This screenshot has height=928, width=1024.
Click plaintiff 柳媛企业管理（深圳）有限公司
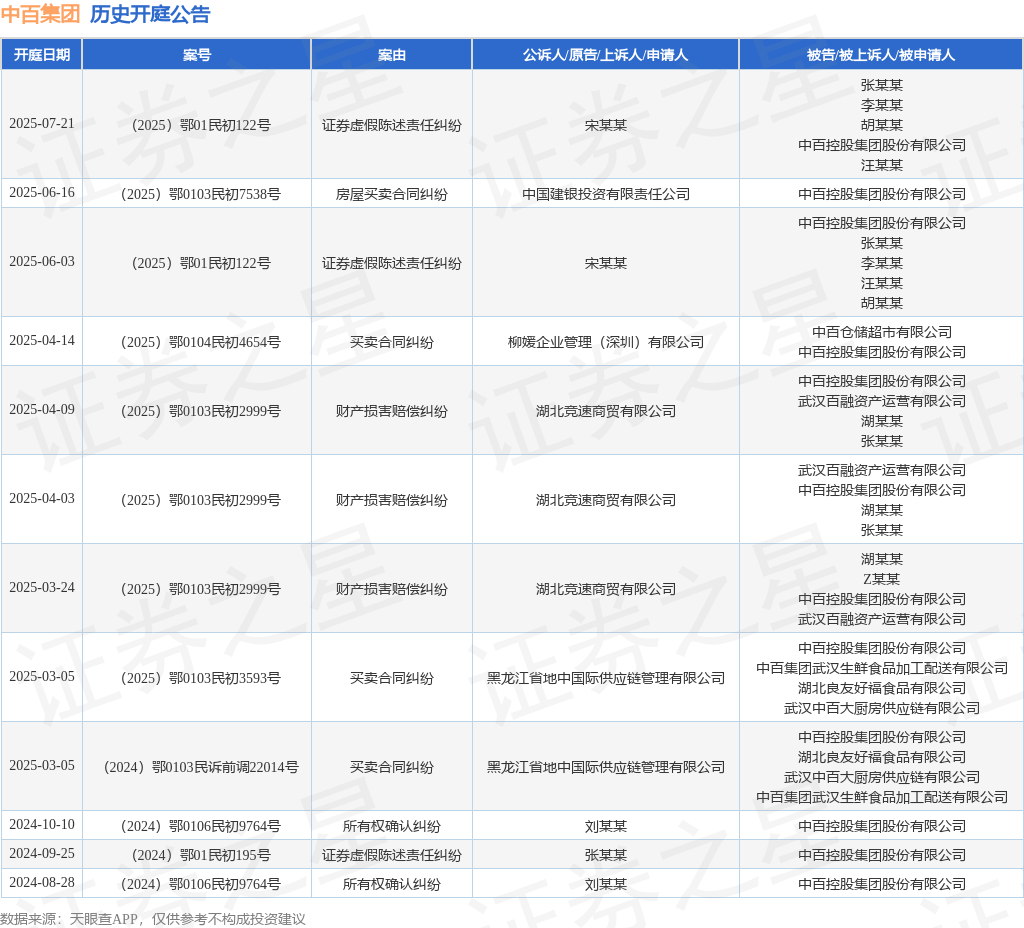pyautogui.click(x=606, y=342)
